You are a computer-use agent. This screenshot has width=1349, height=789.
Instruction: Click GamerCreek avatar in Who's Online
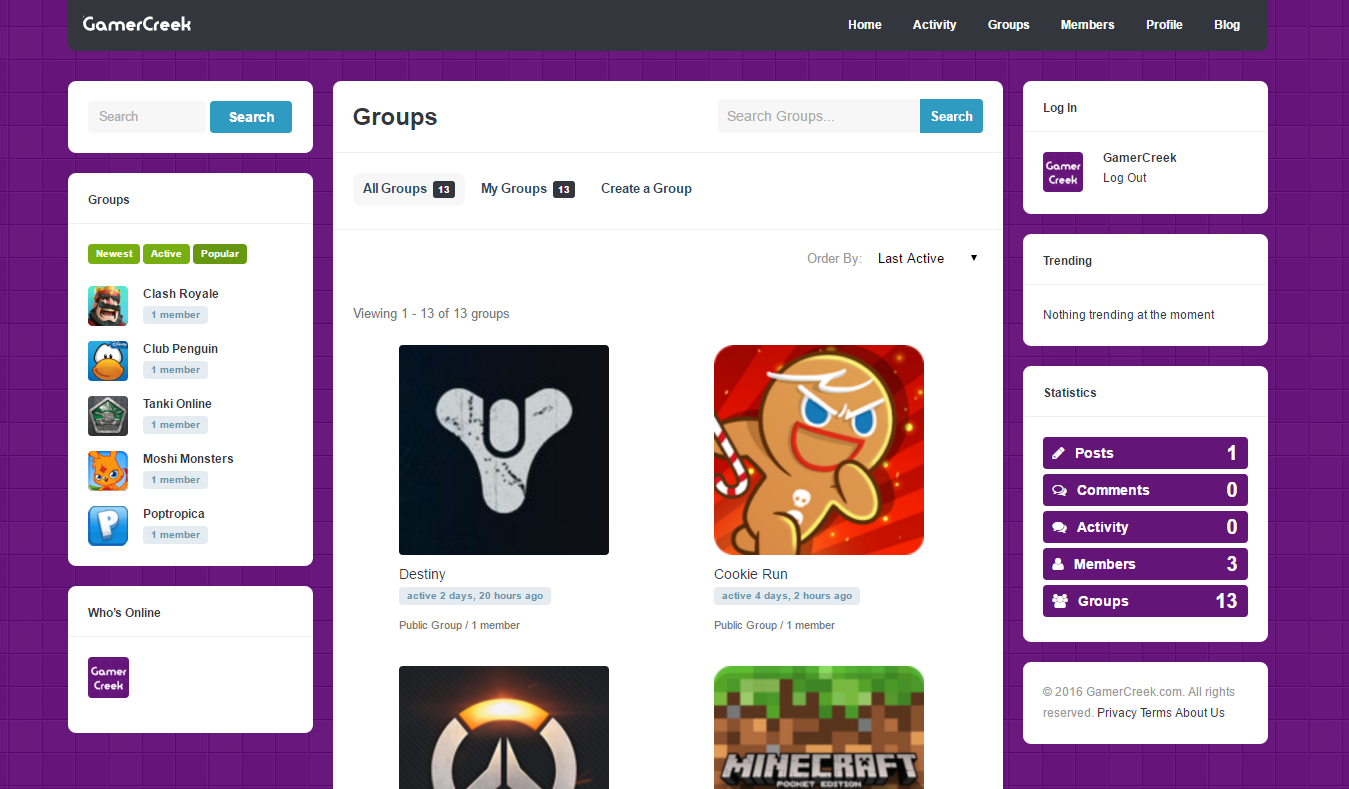(108, 677)
